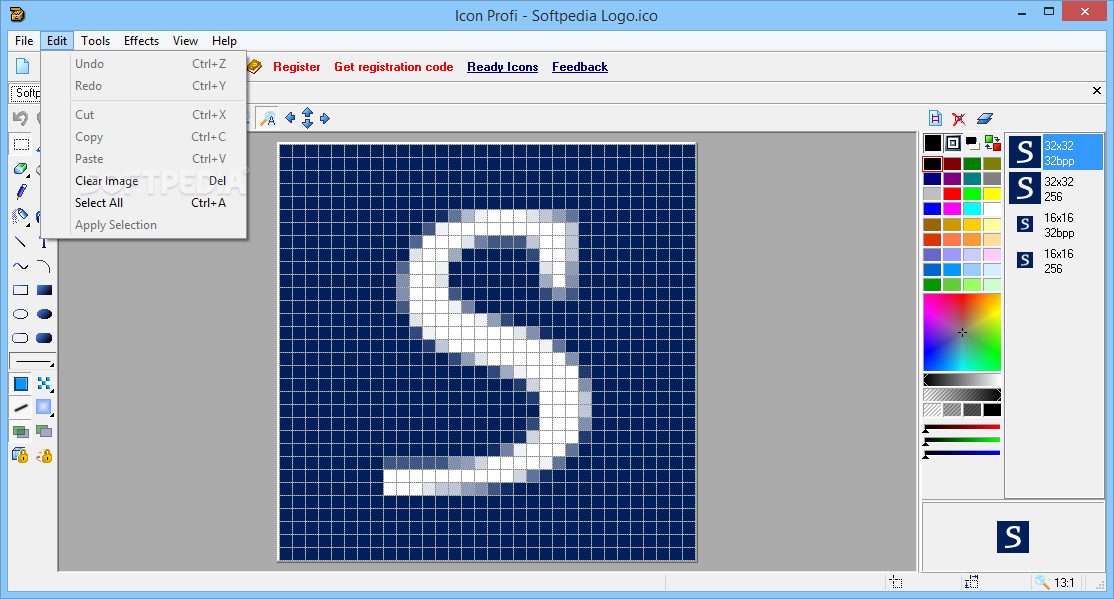Open the View menu

pos(185,41)
